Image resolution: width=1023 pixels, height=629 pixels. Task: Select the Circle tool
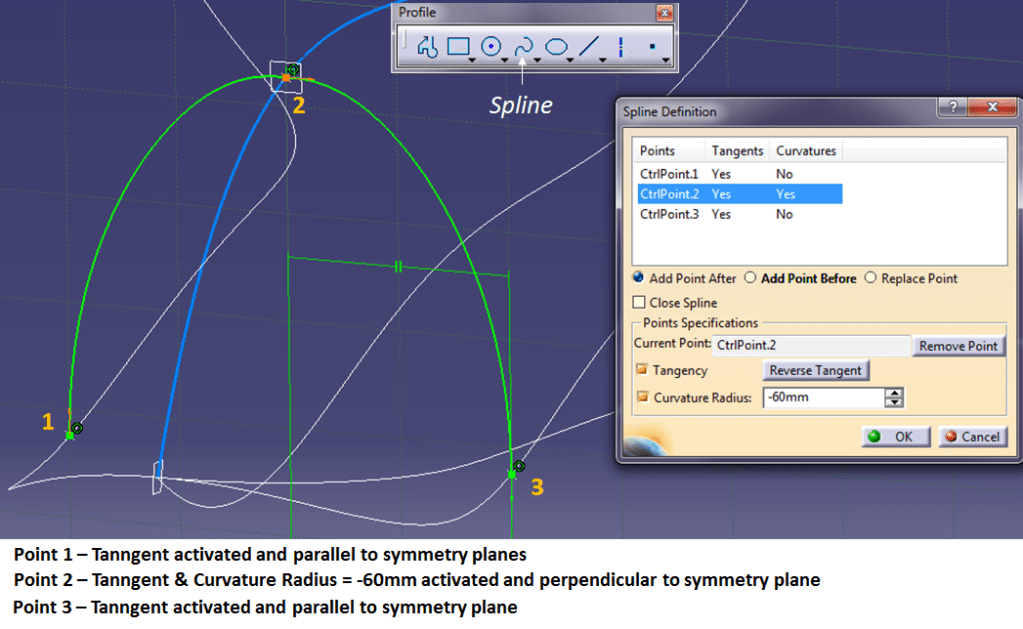(x=491, y=46)
